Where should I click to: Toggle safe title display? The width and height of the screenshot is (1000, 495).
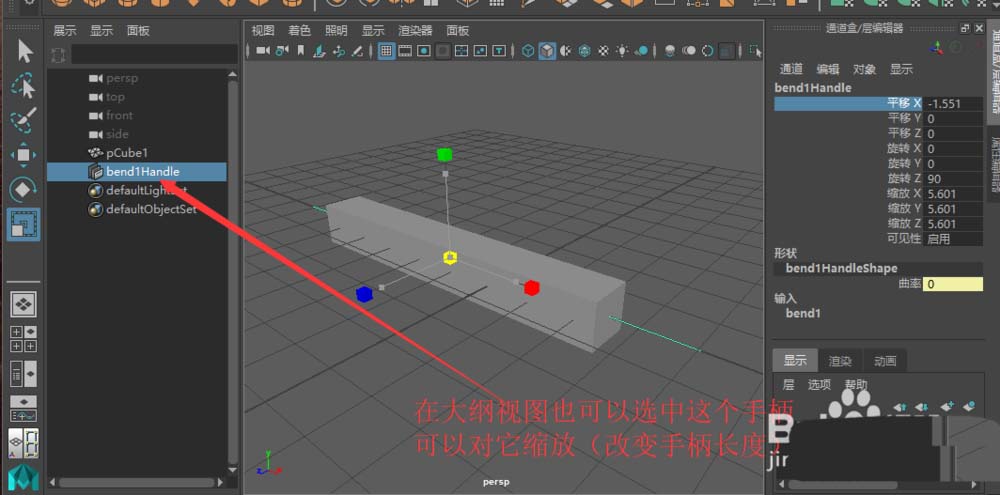500,50
